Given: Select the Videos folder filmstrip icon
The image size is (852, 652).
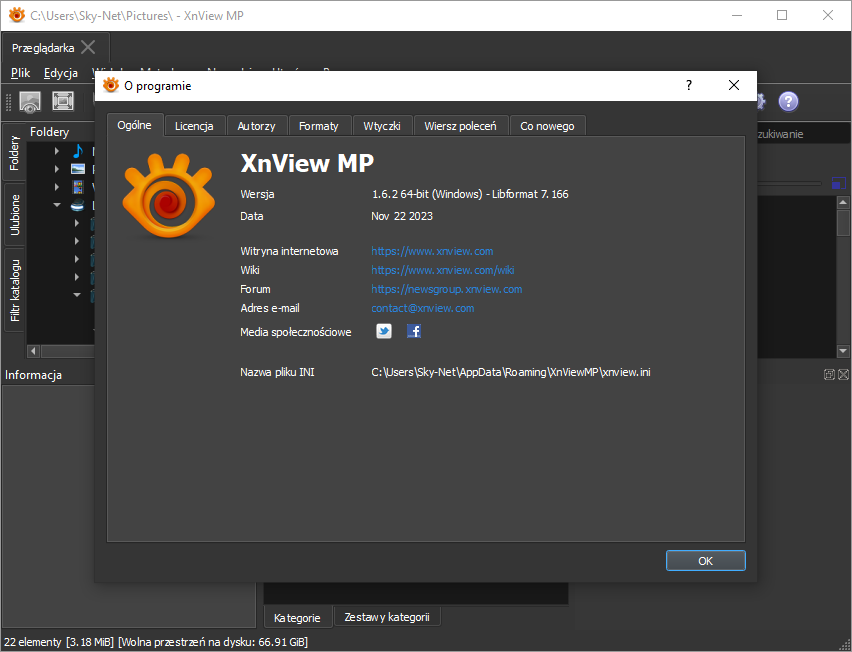Looking at the screenshot, I should pos(78,187).
